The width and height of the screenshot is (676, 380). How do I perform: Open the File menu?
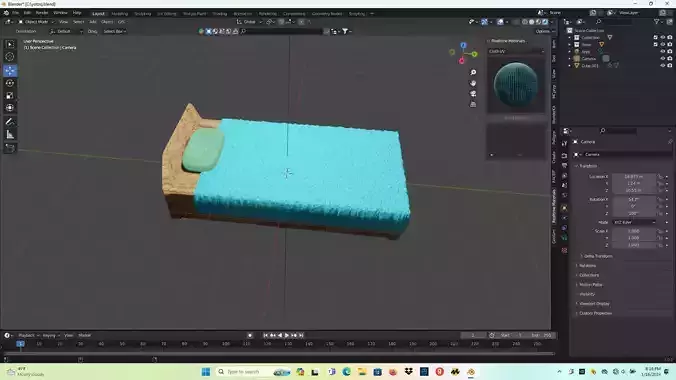tap(16, 13)
